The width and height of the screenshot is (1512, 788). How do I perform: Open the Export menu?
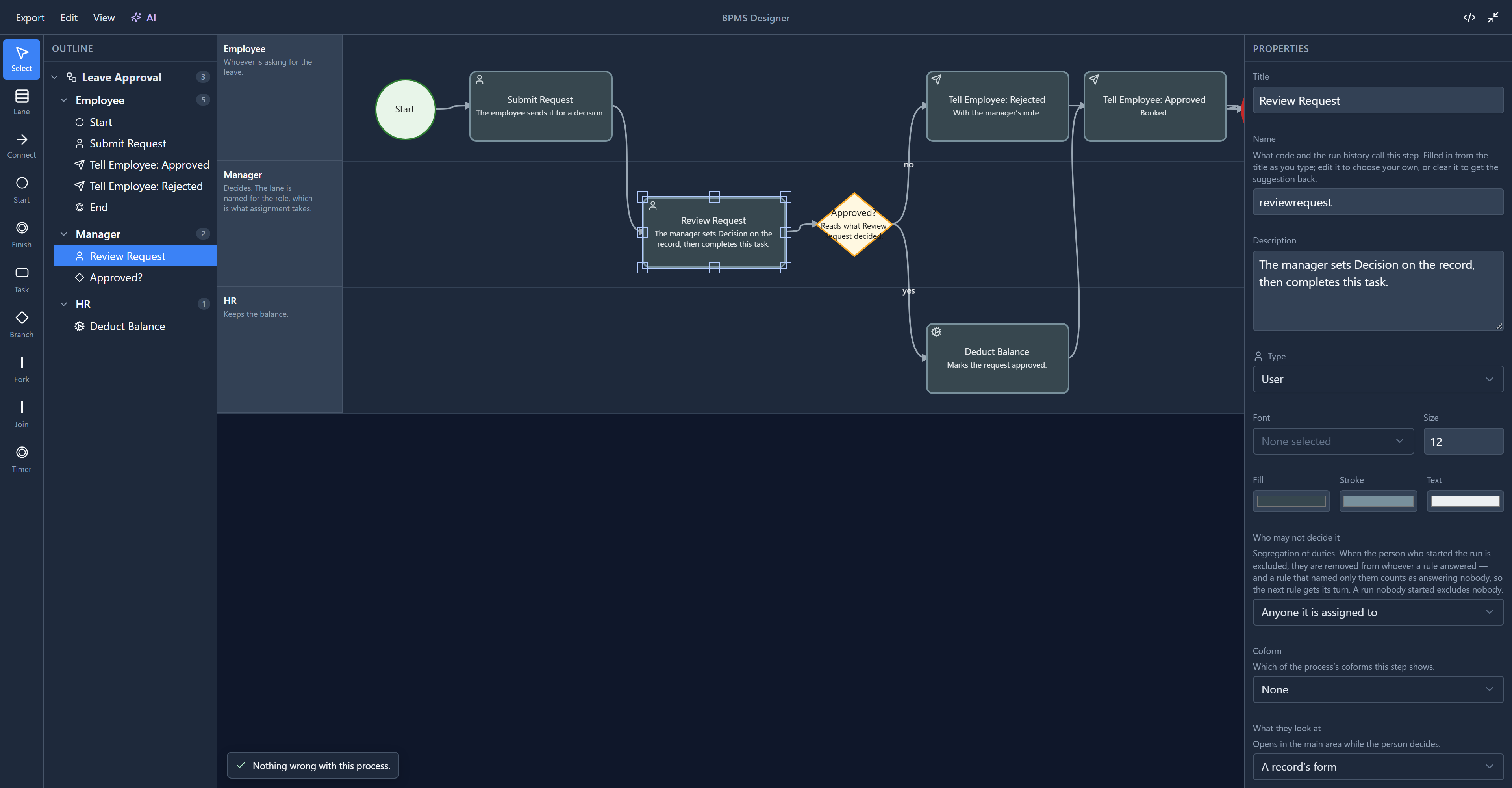point(30,18)
